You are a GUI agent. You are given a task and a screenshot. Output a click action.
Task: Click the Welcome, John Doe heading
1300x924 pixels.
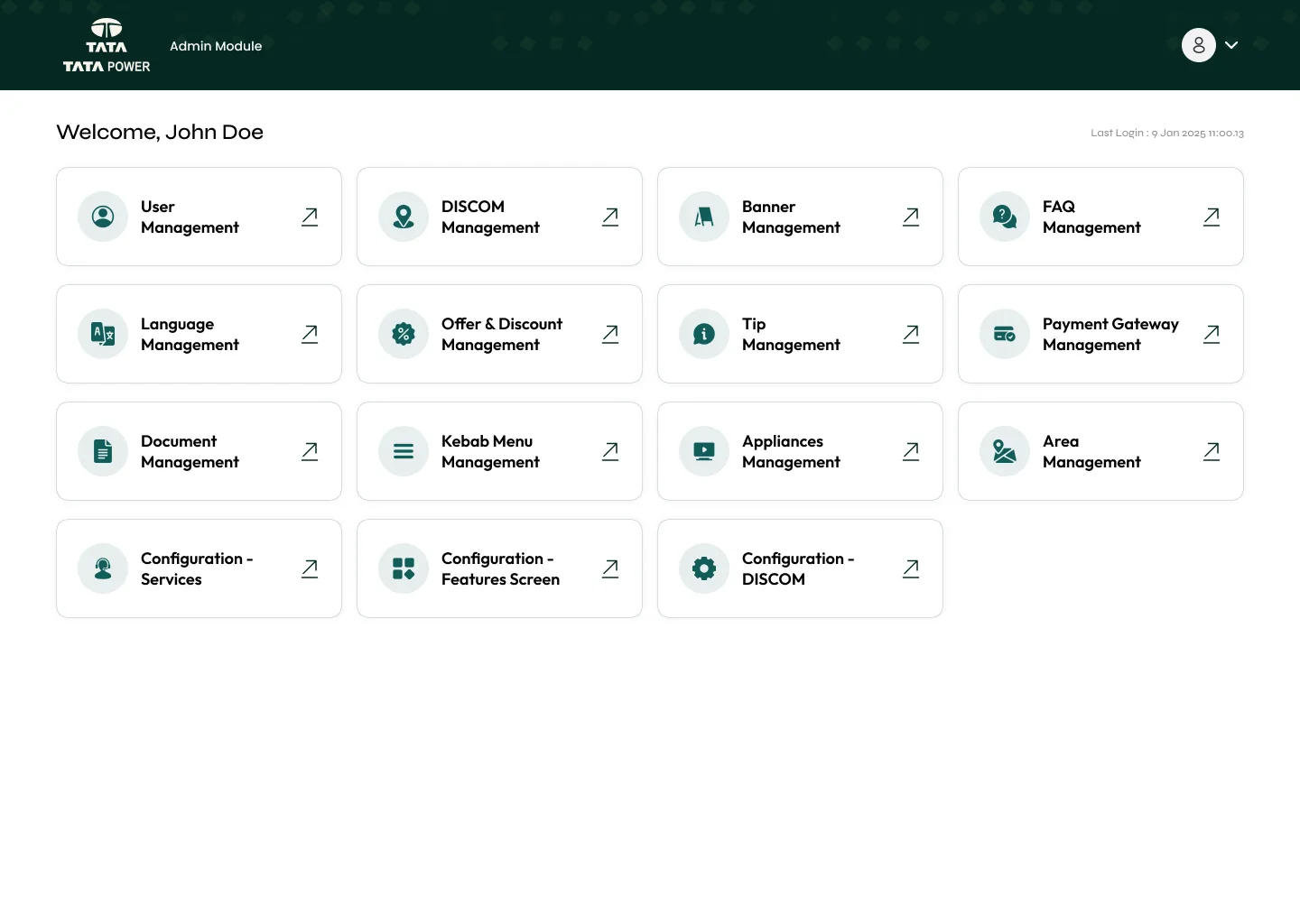[160, 132]
